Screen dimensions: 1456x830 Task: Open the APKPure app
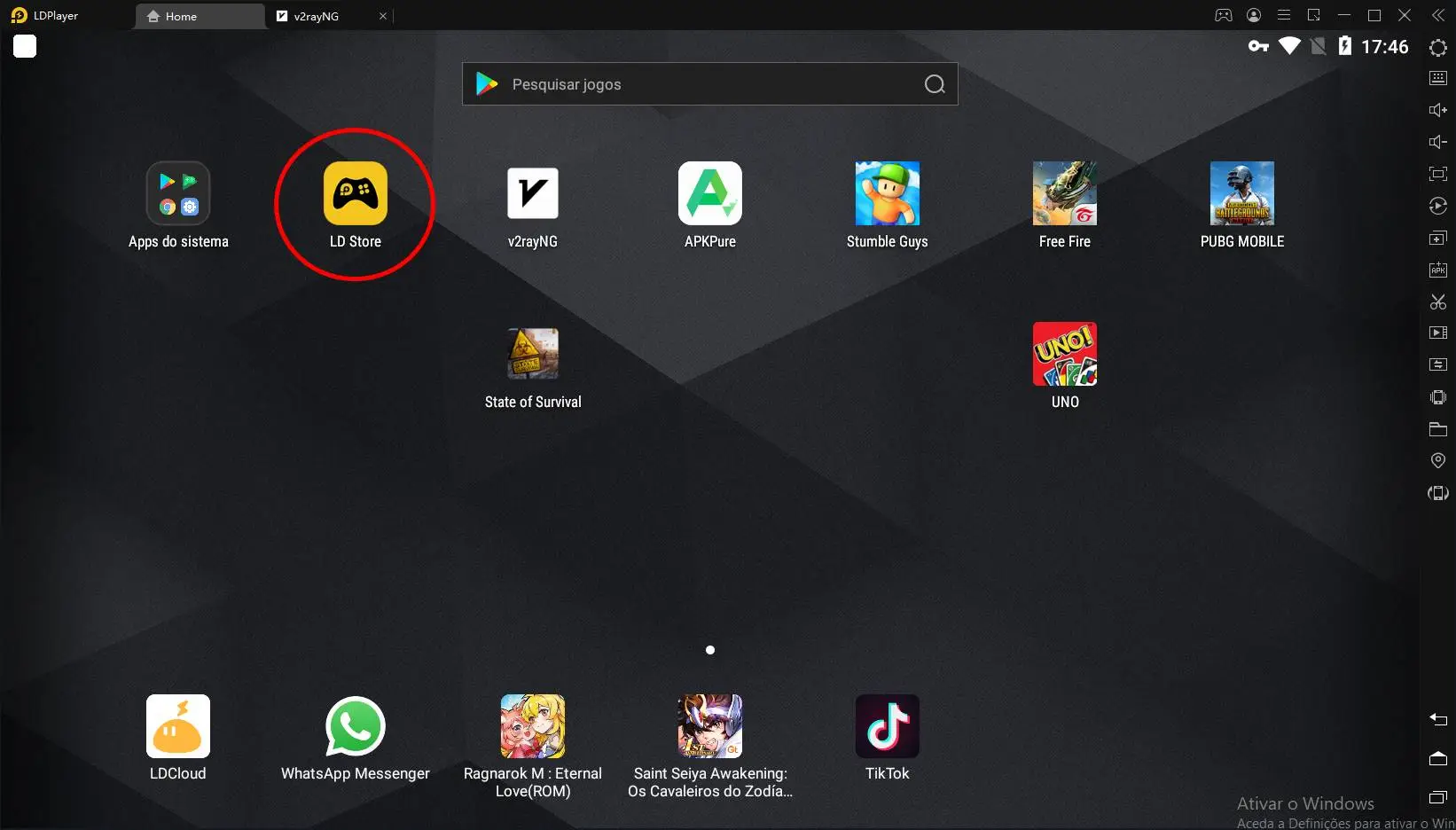point(710,193)
